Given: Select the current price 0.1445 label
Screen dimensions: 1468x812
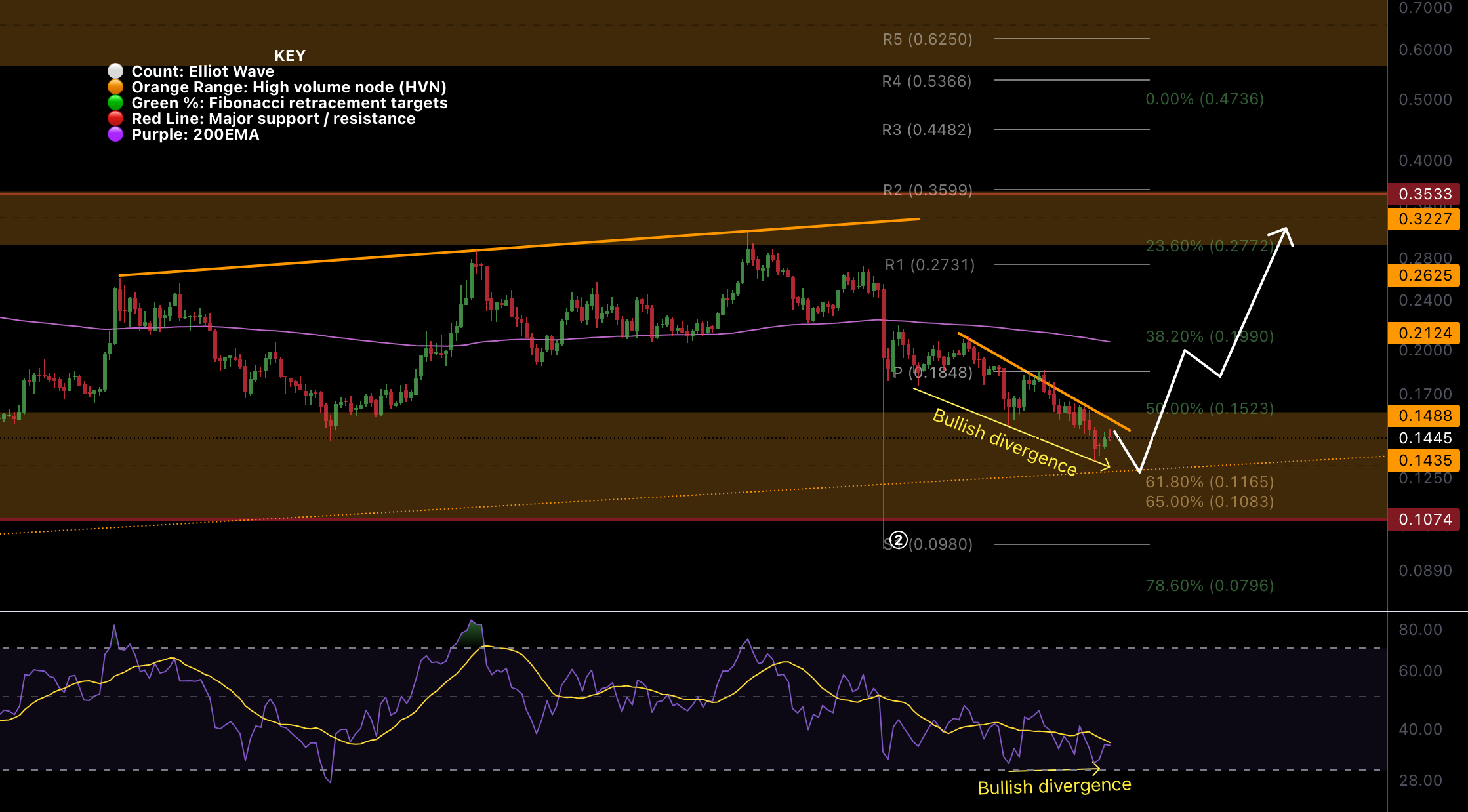Looking at the screenshot, I should click(x=1424, y=438).
